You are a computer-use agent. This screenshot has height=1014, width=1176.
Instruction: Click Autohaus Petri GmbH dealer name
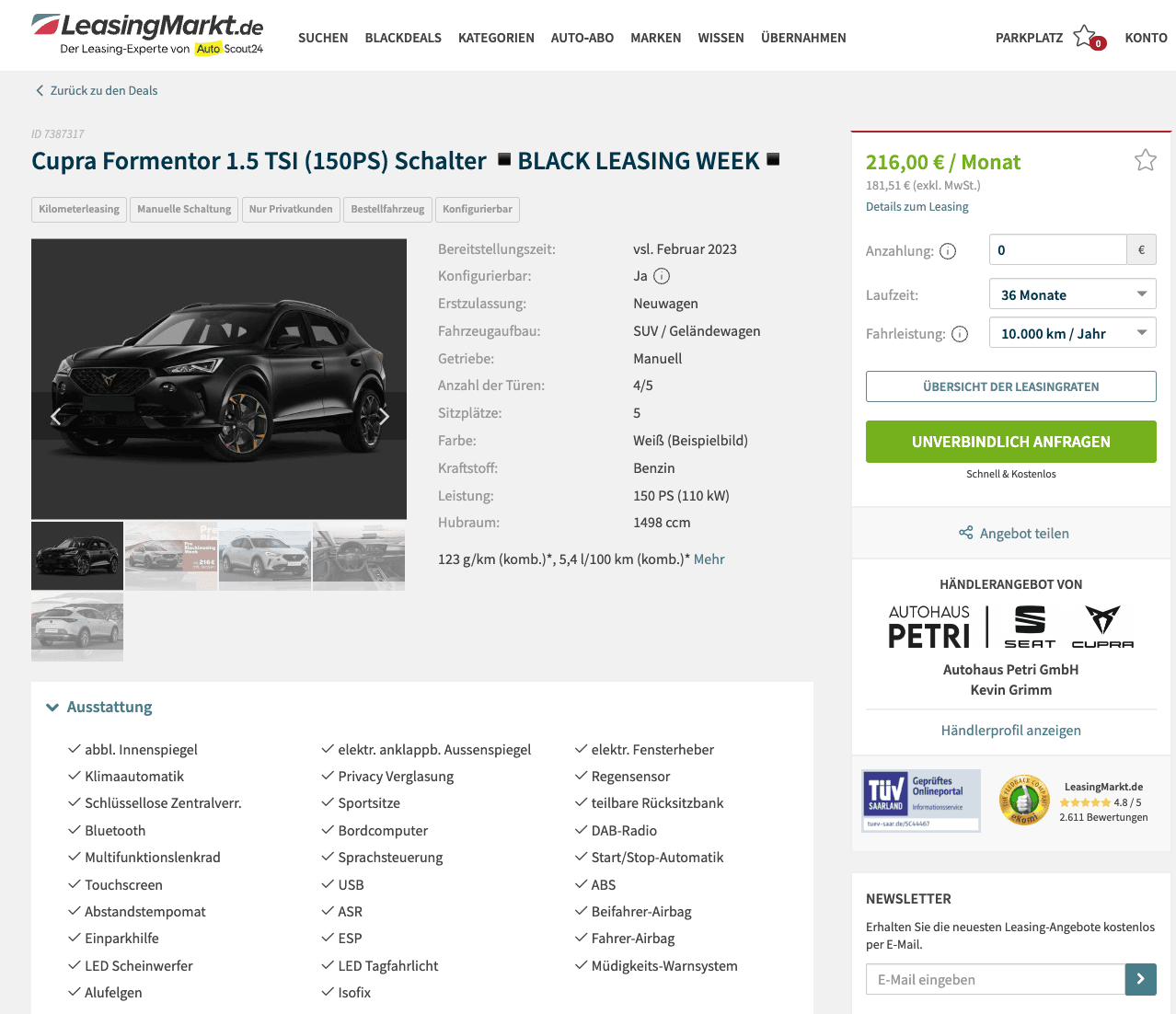click(x=1010, y=669)
